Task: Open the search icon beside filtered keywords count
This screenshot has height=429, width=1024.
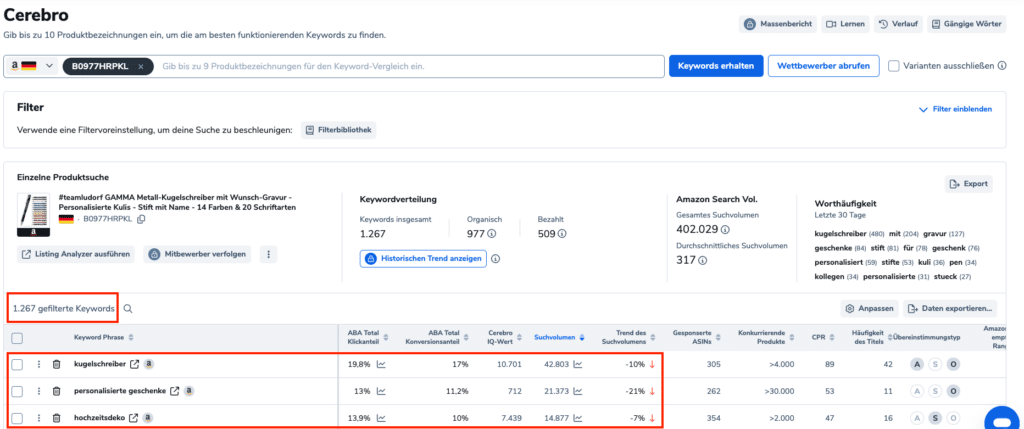Action: pyautogui.click(x=128, y=309)
